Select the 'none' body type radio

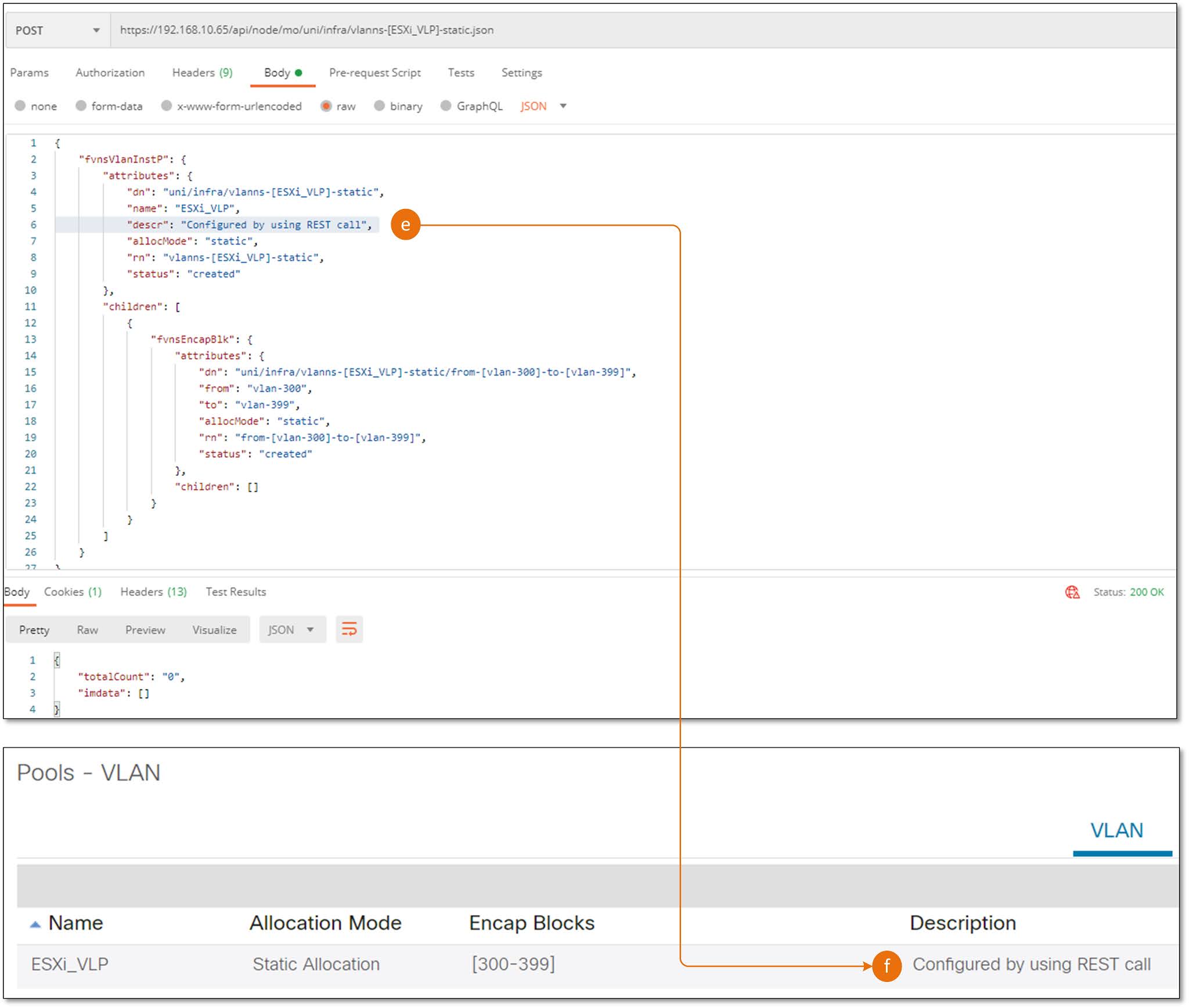click(x=20, y=106)
